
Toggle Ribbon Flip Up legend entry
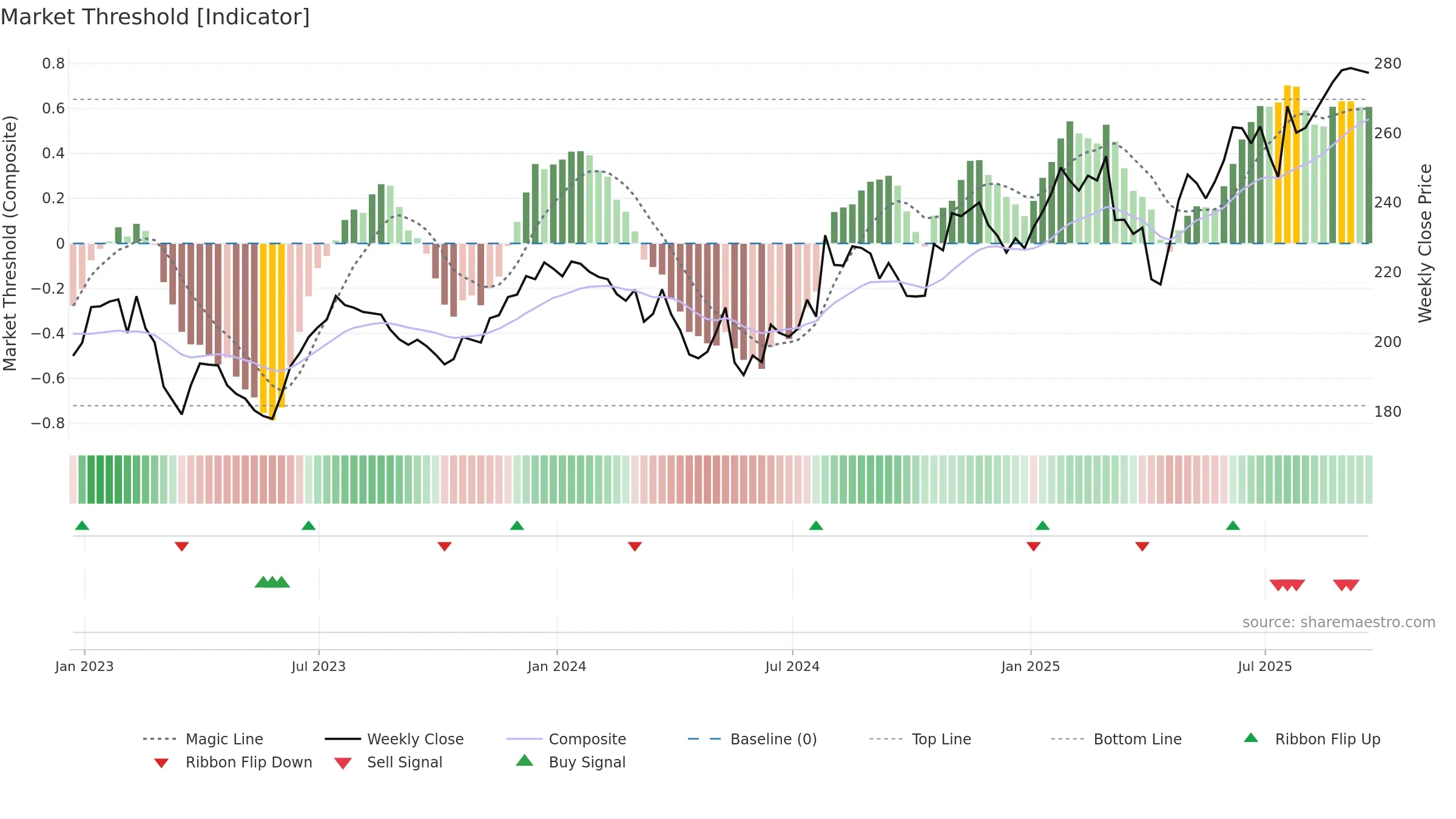1312,739
